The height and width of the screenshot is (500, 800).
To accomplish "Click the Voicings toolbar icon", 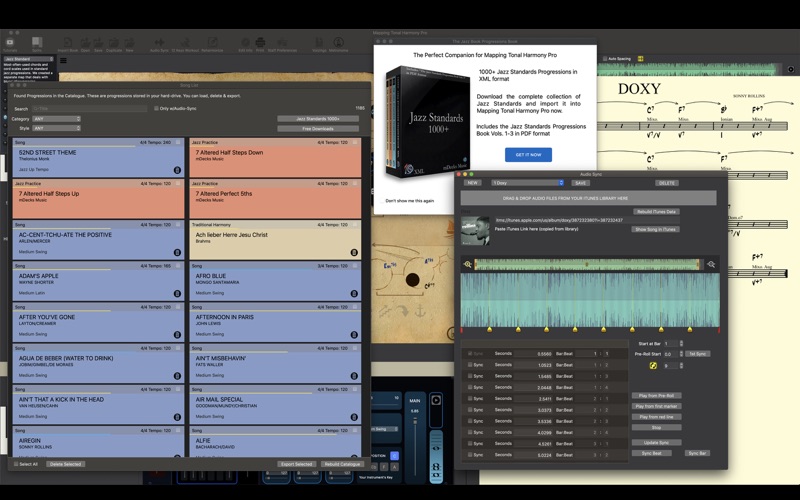I will 319,43.
